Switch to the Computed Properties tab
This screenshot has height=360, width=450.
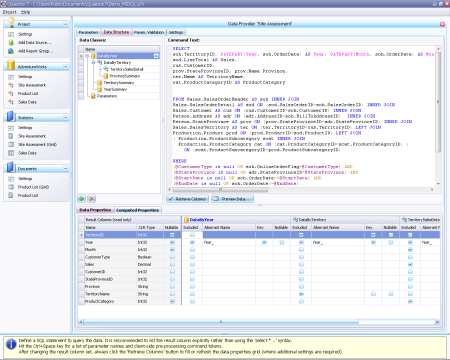click(138, 210)
